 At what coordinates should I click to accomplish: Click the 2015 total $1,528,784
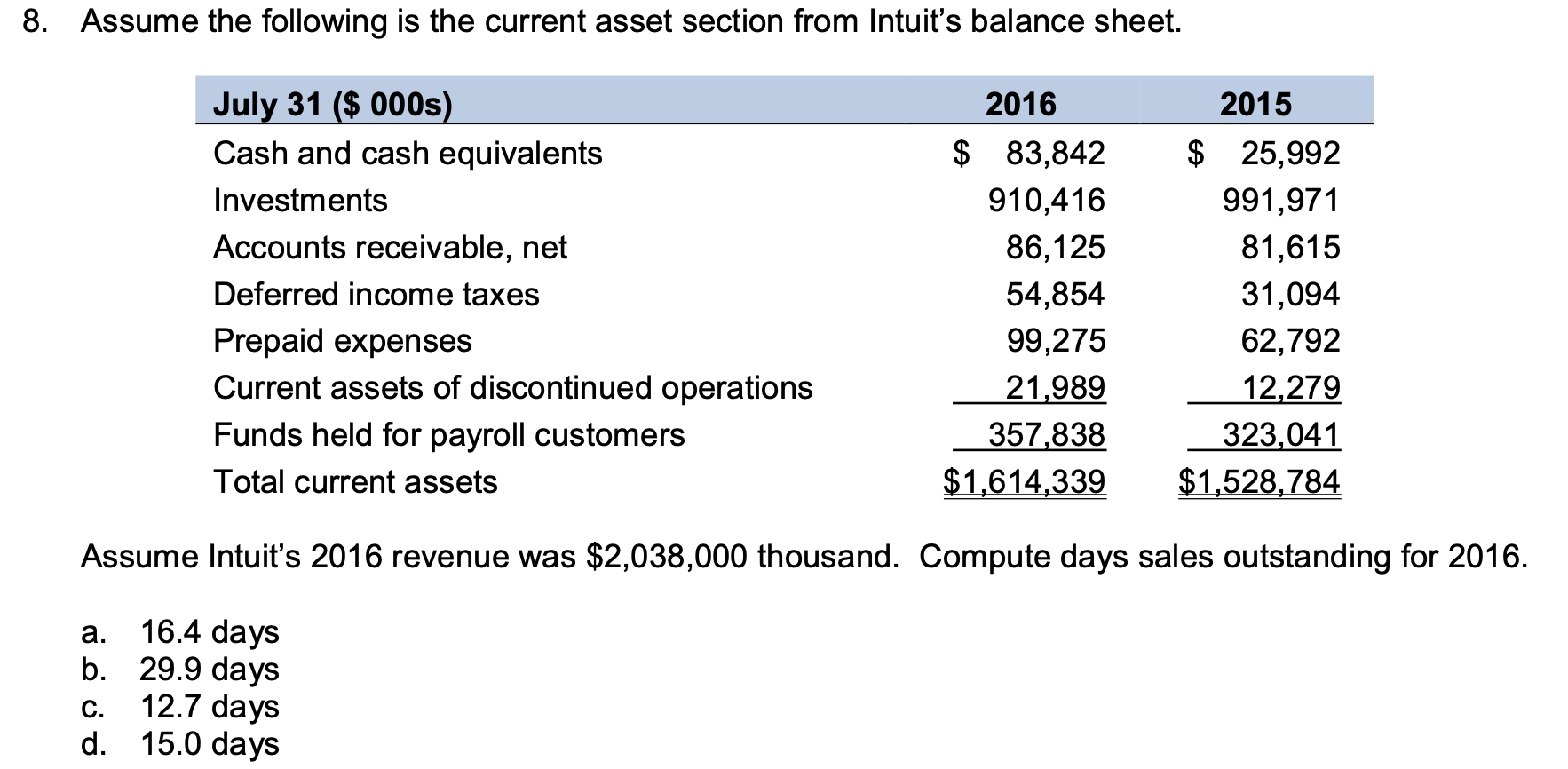1259,482
